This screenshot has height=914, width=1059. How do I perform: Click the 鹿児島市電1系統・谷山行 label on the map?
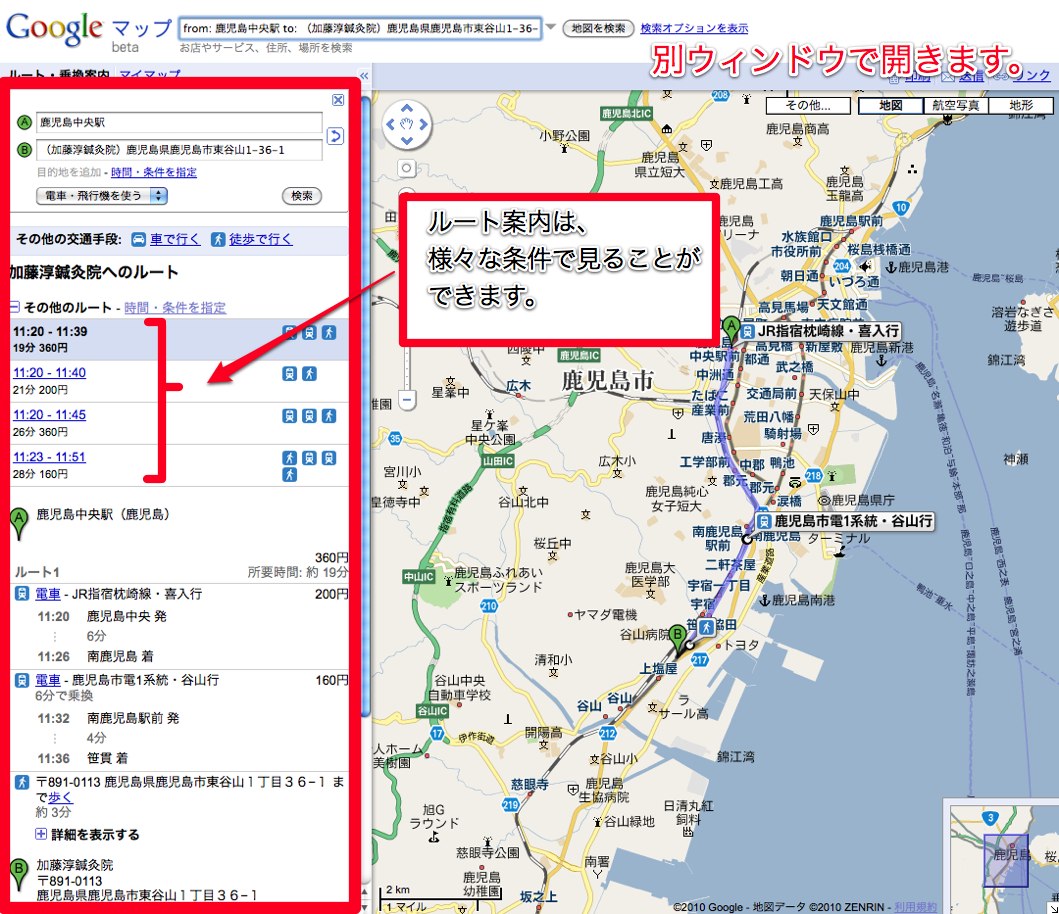point(845,521)
